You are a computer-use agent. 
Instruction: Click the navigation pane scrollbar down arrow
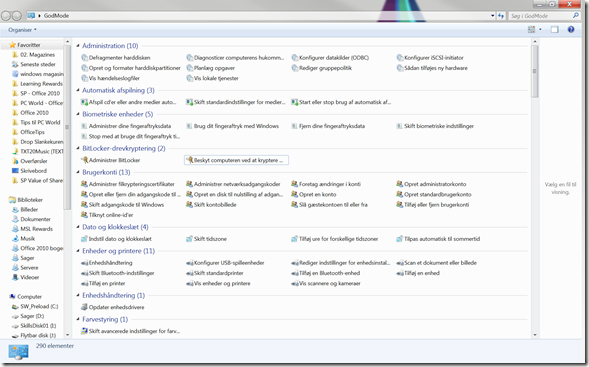click(x=67, y=335)
